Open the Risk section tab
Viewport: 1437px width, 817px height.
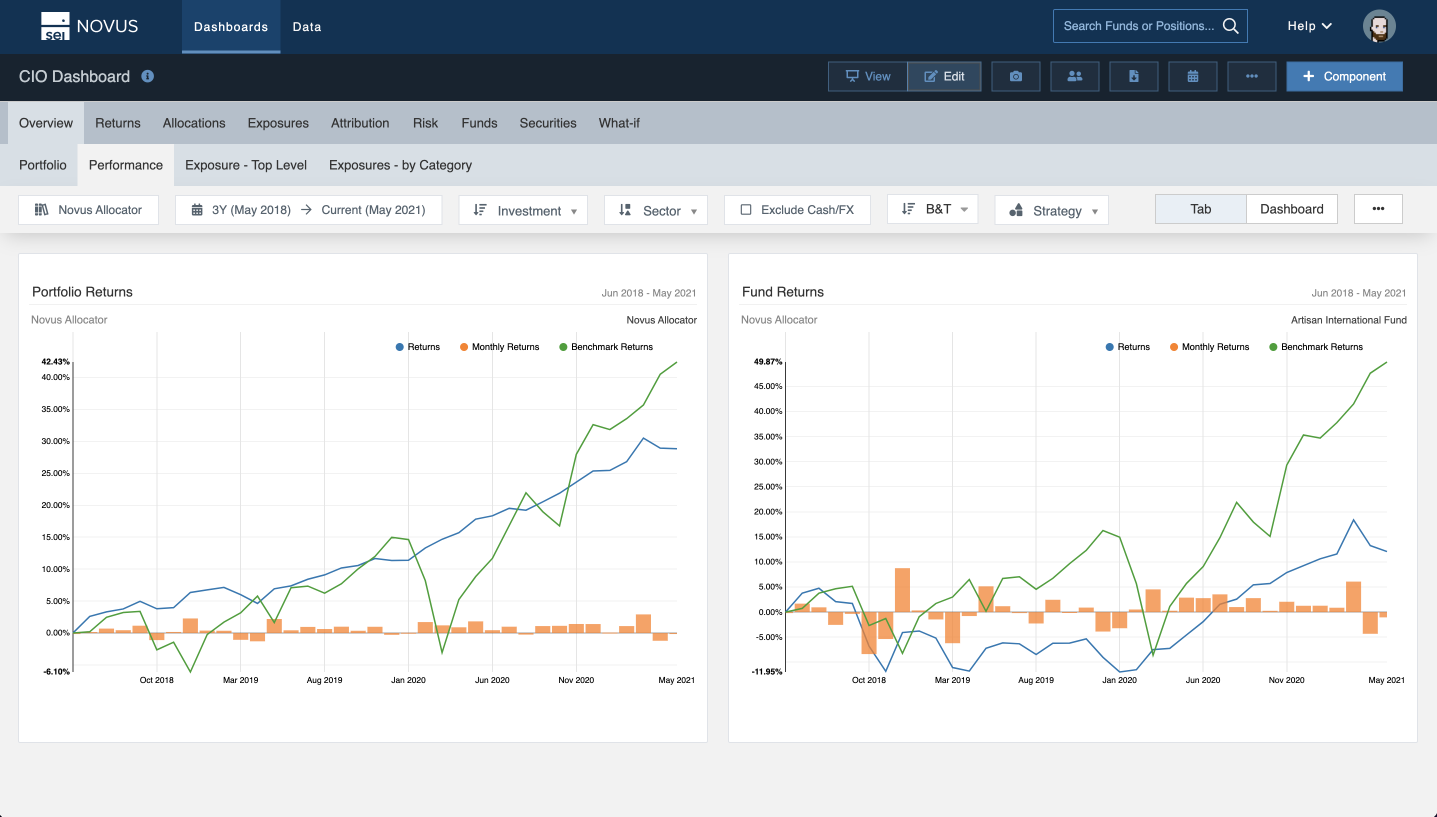(425, 122)
